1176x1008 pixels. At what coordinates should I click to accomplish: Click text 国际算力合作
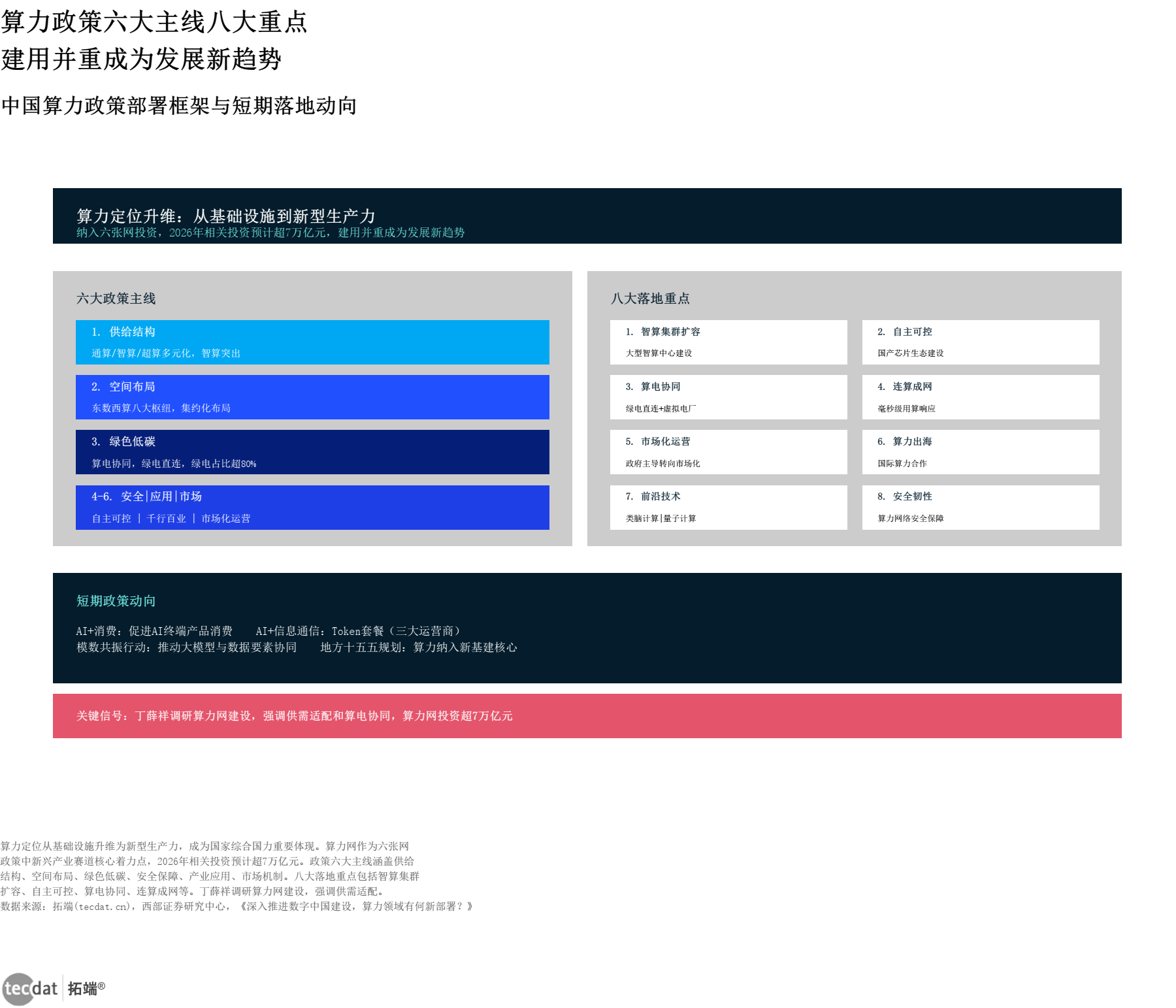pos(902,464)
